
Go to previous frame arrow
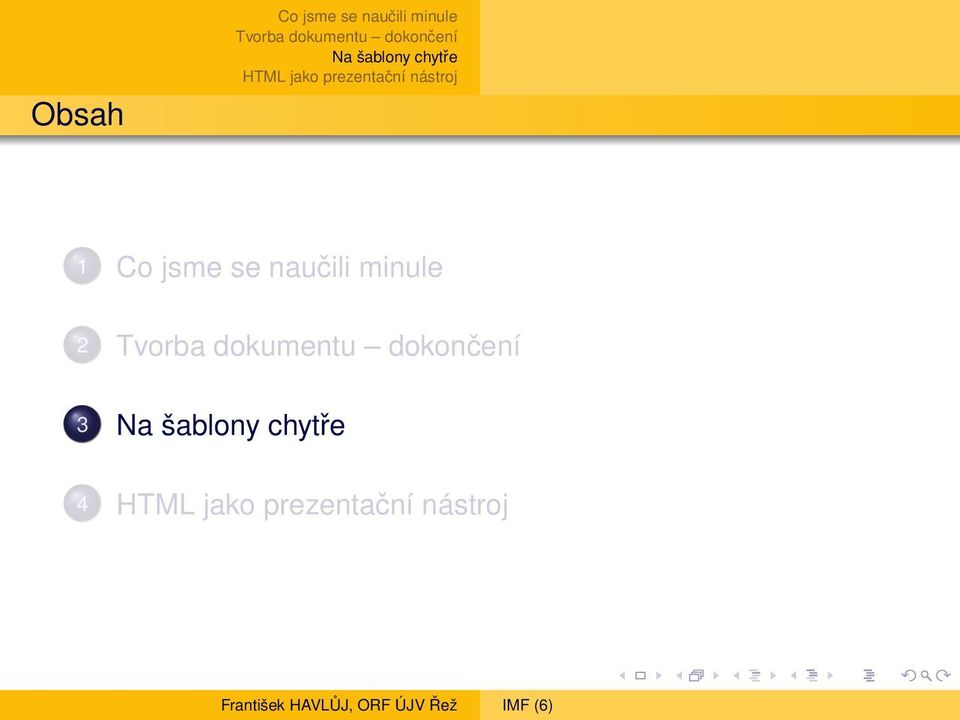click(x=679, y=676)
